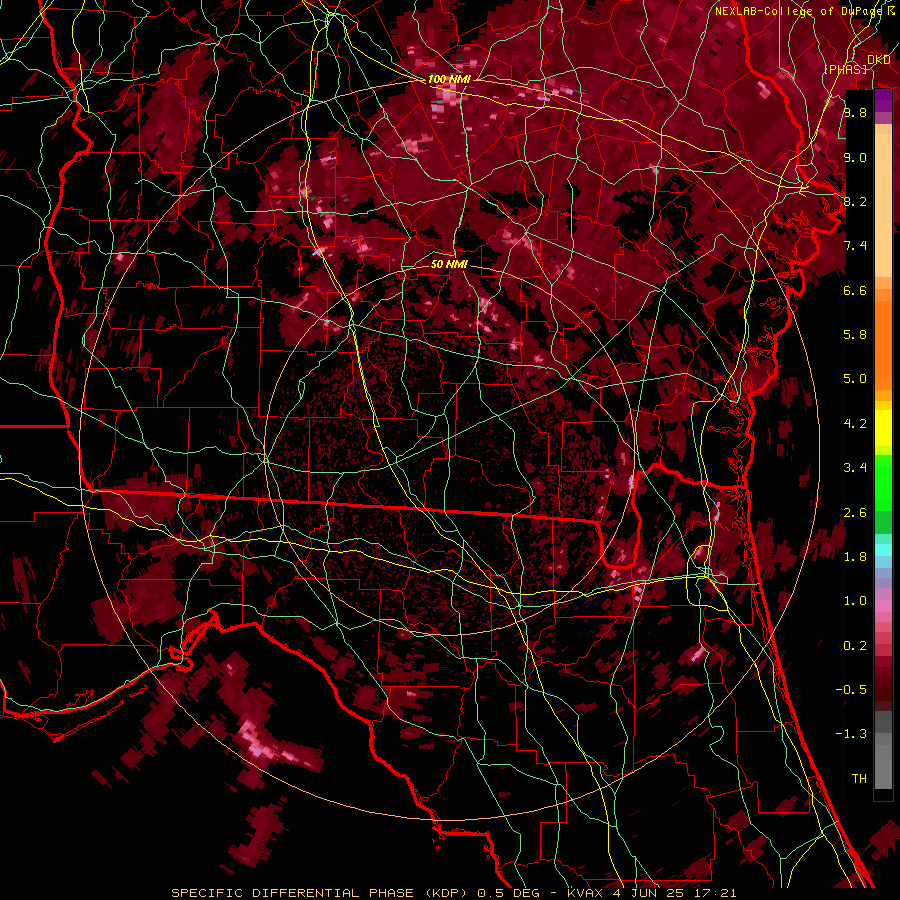Image resolution: width=900 pixels, height=900 pixels.
Task: Click the -0.5 value on color scale
Action: coord(852,690)
